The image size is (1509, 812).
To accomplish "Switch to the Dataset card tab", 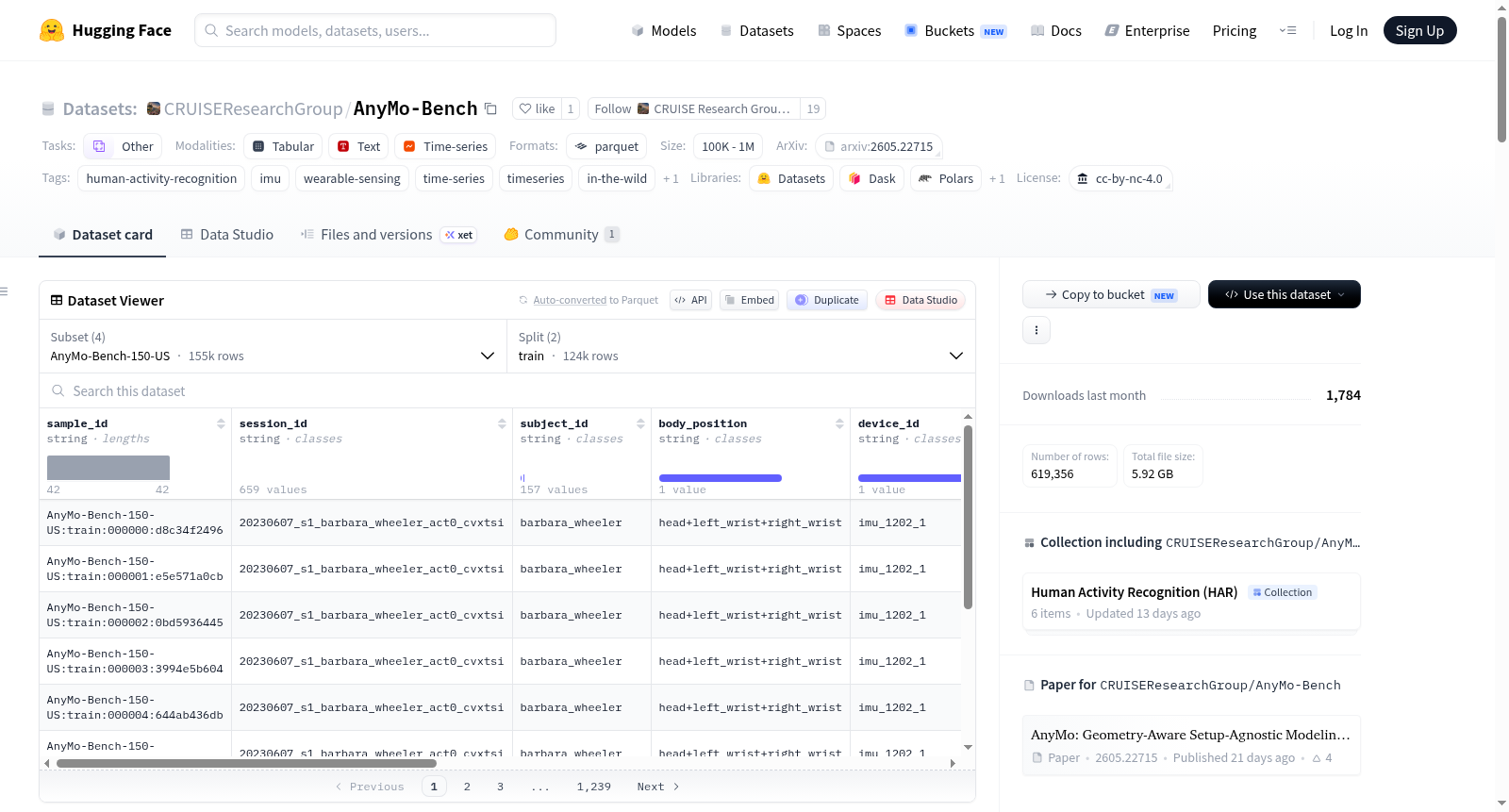I will (103, 235).
